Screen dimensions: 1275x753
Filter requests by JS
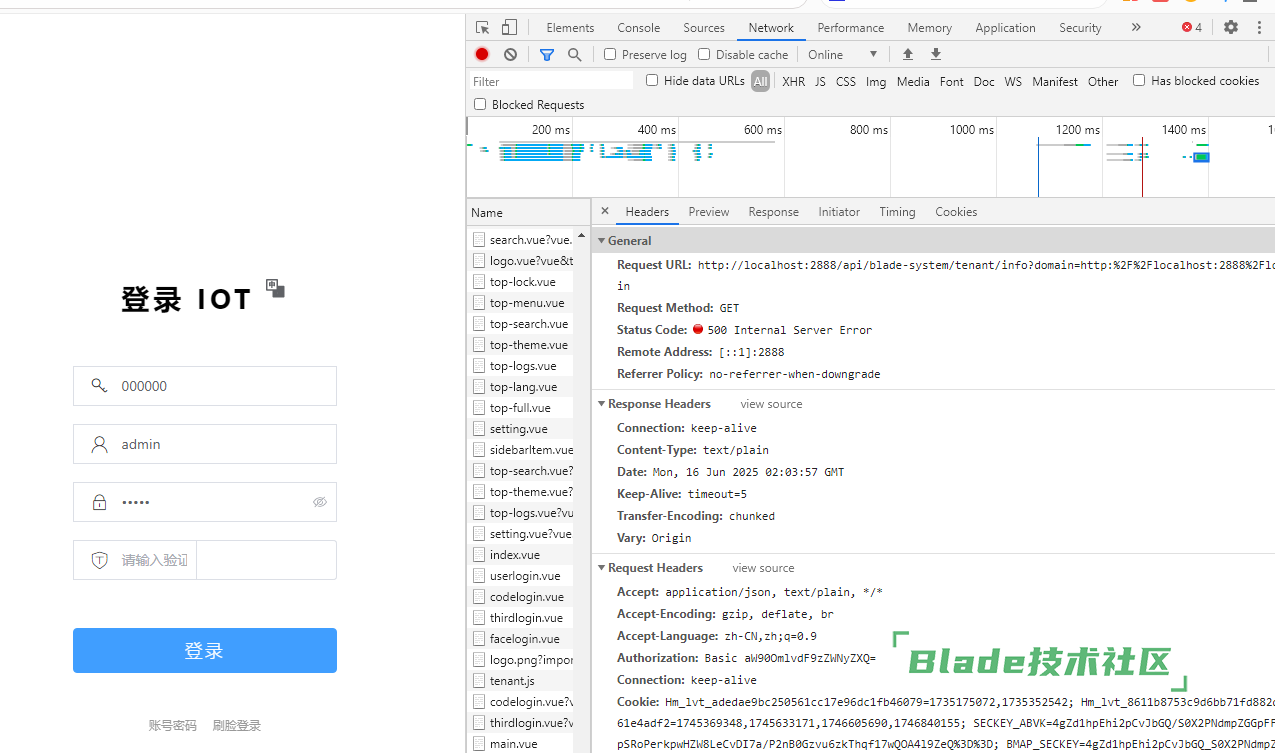click(x=820, y=82)
